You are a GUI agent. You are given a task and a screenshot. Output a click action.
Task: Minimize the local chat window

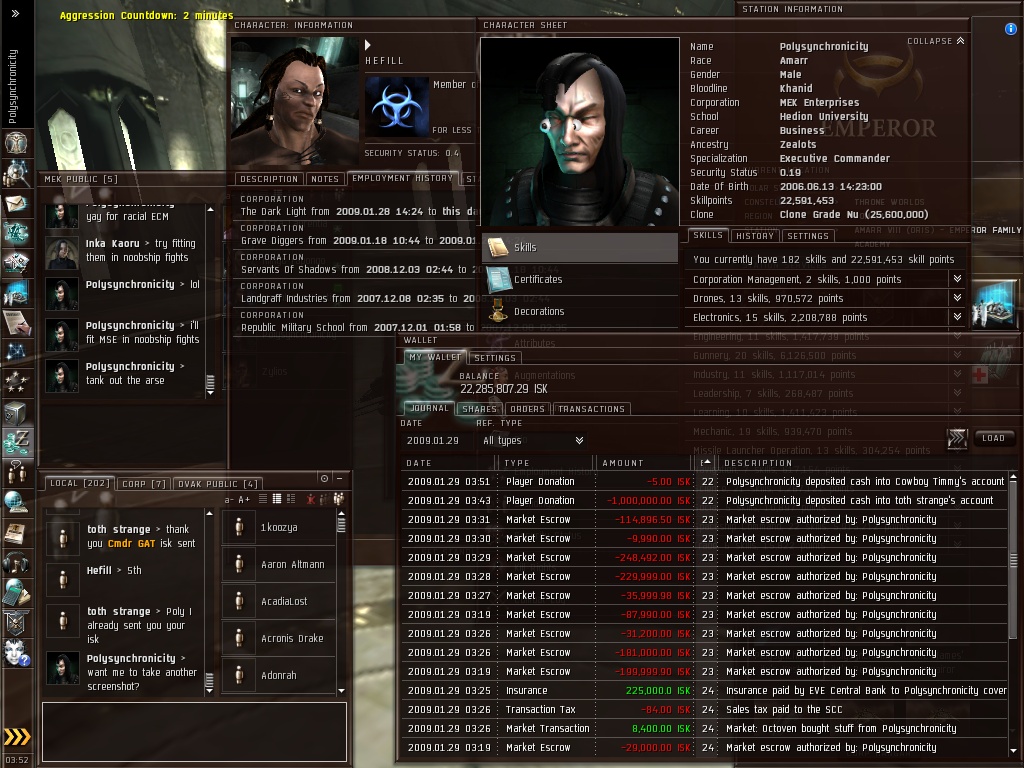coord(340,479)
